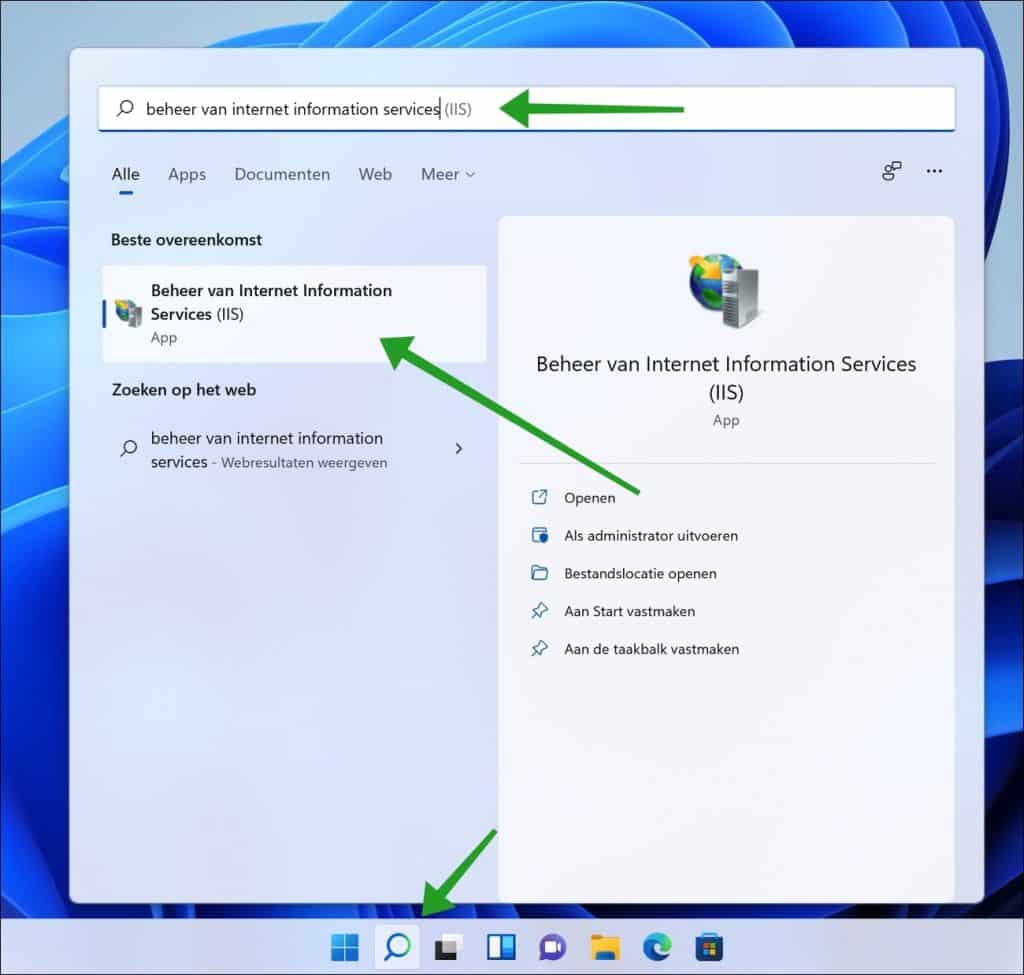The width and height of the screenshot is (1024, 975).
Task: Click the Start button on the taskbar
Action: click(345, 946)
